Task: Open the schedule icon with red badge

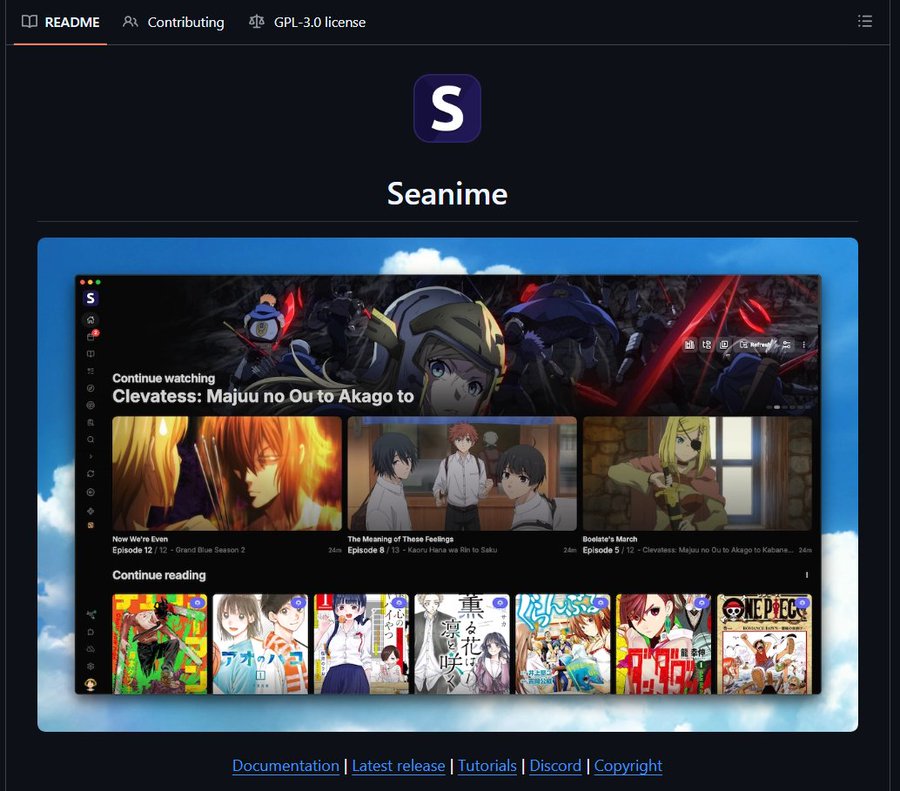Action: (91, 336)
